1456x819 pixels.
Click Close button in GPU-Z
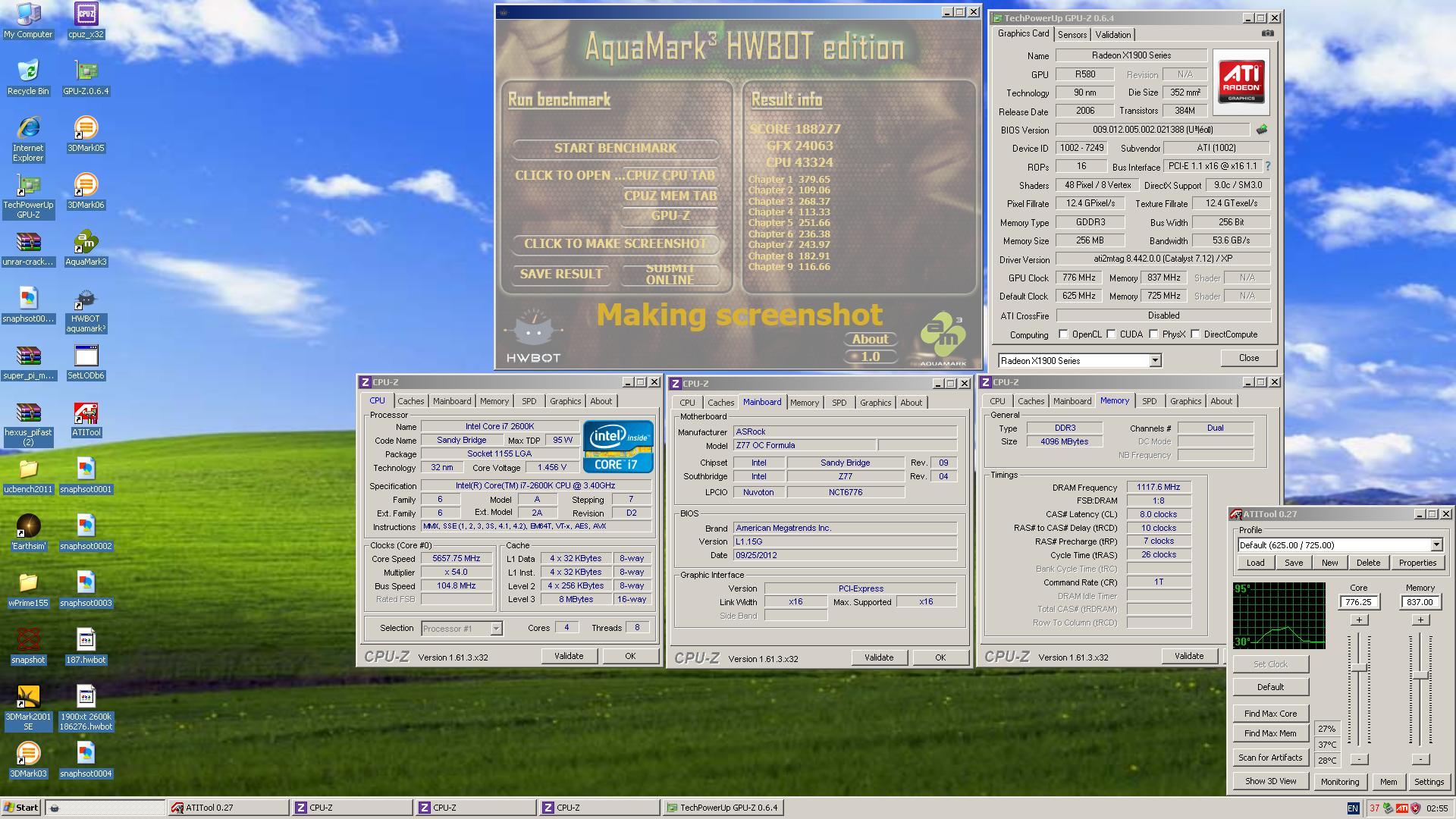1248,358
